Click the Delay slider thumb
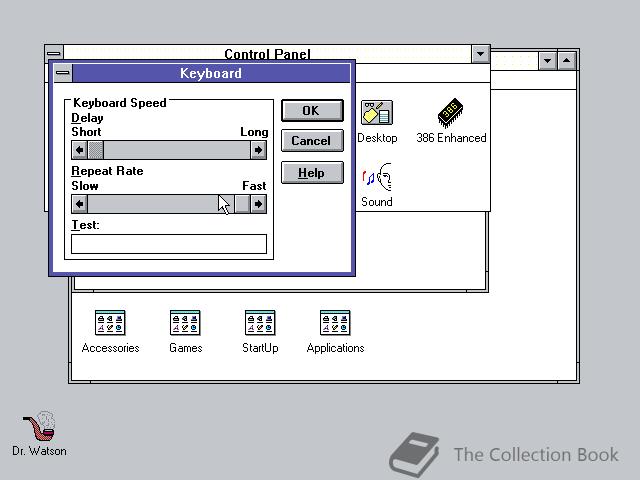Screen dimensions: 640x480 96,150
